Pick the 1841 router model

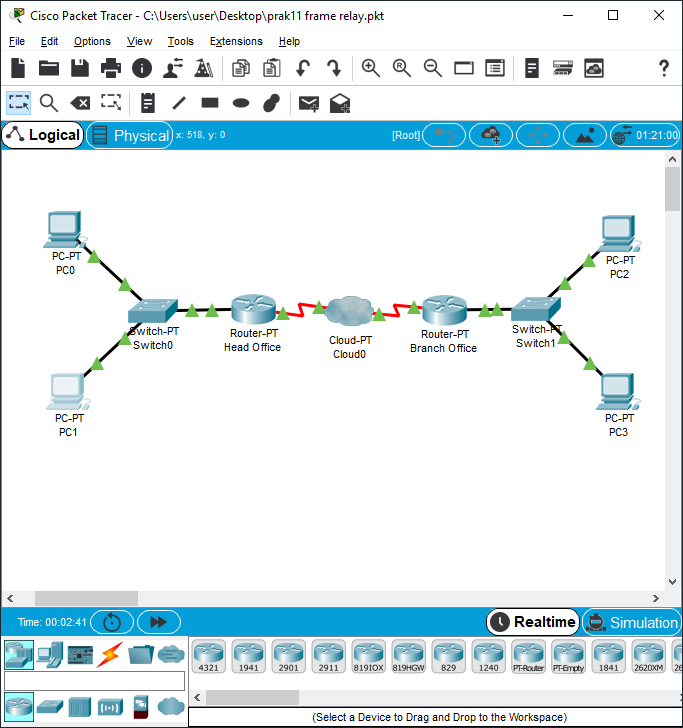pyautogui.click(x=608, y=656)
